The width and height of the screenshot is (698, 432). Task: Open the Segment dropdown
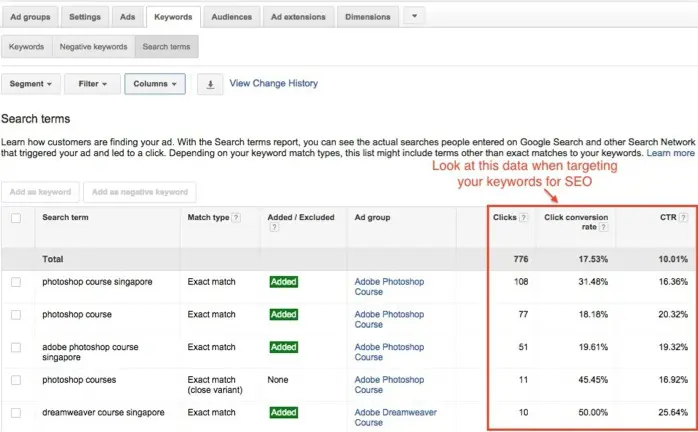(31, 84)
